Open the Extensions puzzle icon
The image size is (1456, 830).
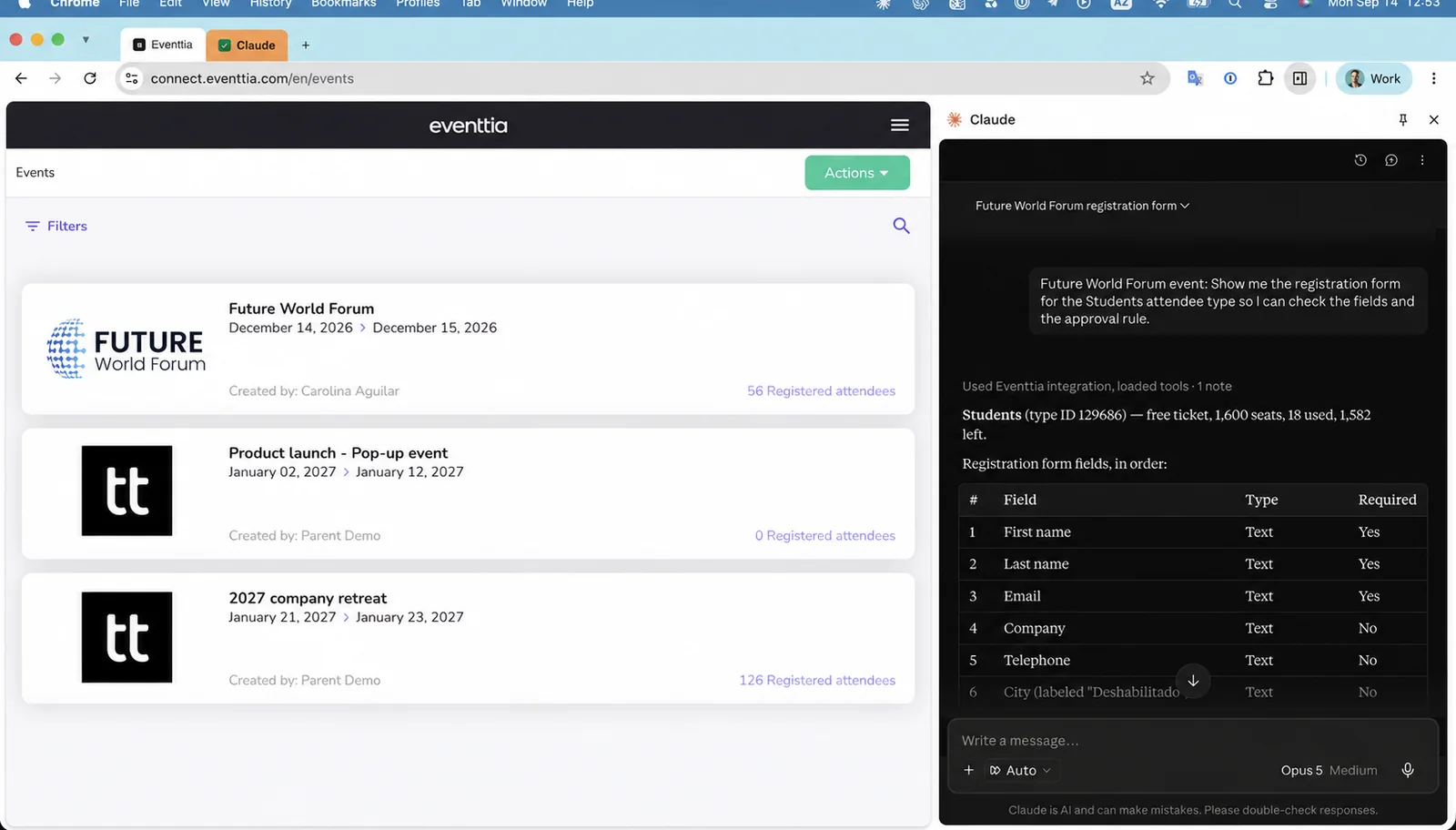tap(1266, 78)
